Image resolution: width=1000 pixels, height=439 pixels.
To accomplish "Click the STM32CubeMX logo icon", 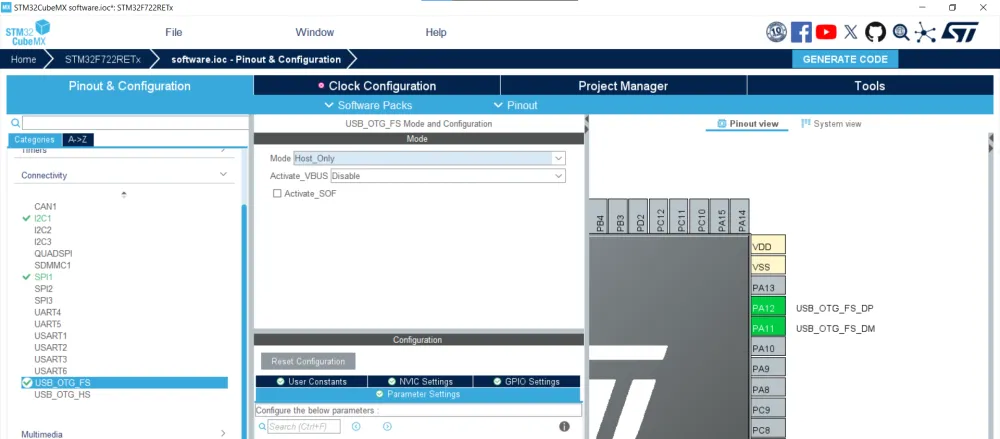I will point(28,33).
